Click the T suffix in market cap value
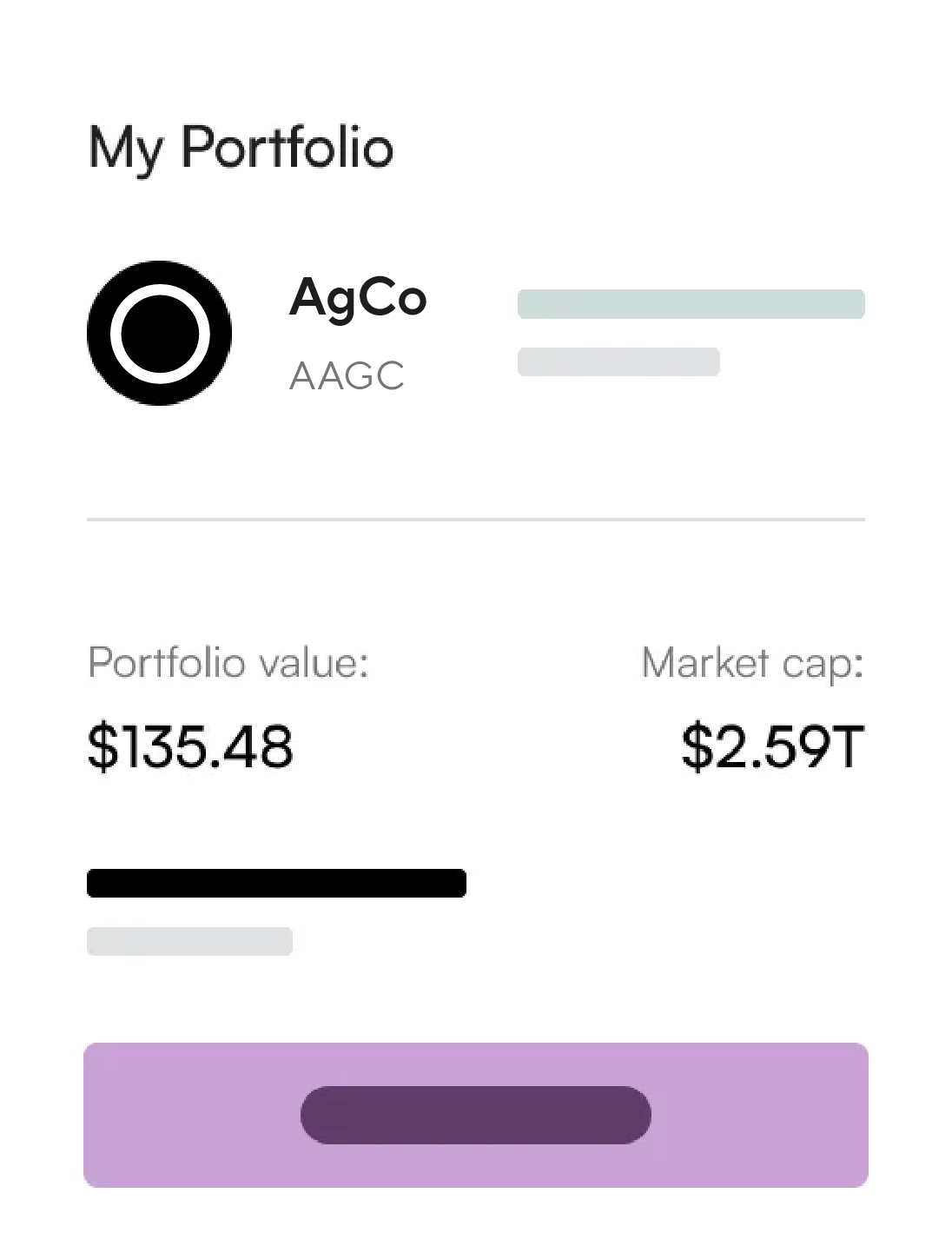This screenshot has height=1246, width=952. tap(847, 746)
